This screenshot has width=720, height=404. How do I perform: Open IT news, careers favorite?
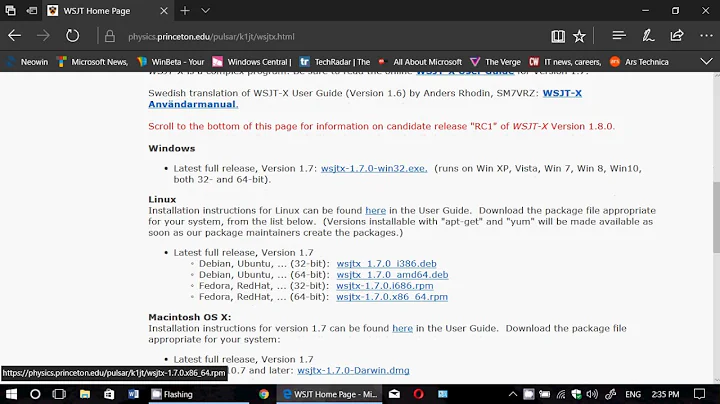565,62
